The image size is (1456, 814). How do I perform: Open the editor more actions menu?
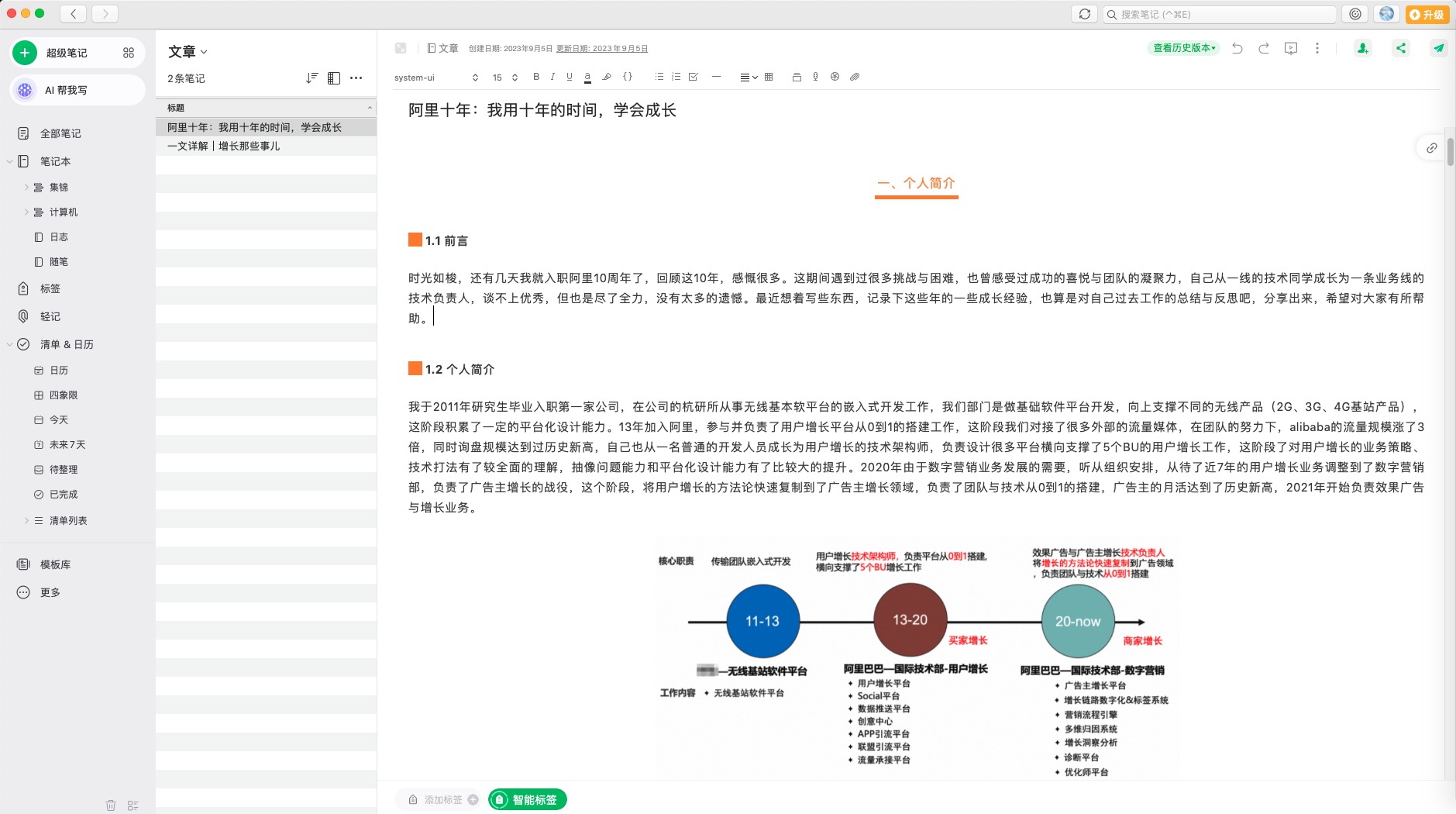tap(1317, 48)
